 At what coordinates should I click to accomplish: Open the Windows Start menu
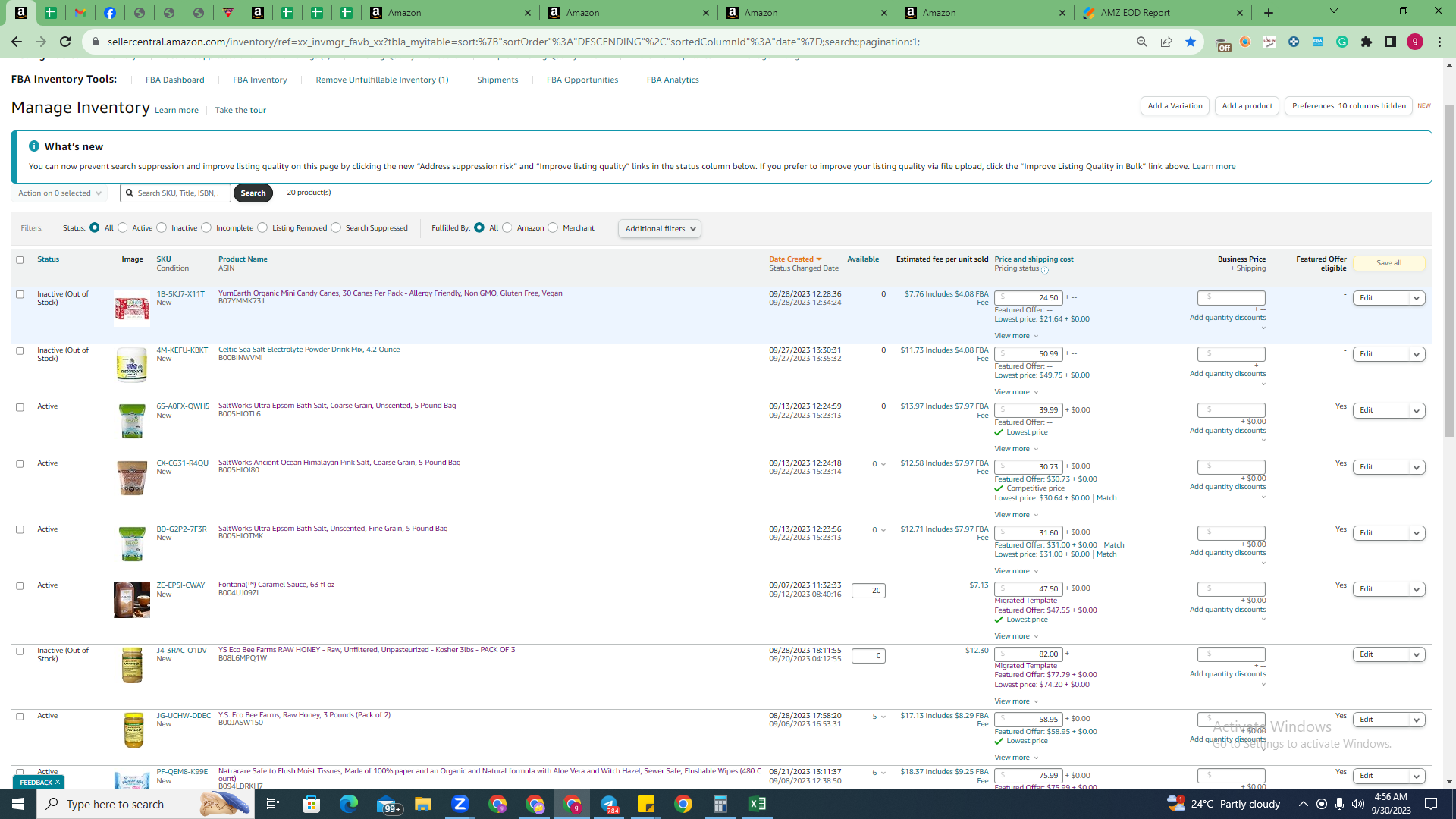(18, 804)
